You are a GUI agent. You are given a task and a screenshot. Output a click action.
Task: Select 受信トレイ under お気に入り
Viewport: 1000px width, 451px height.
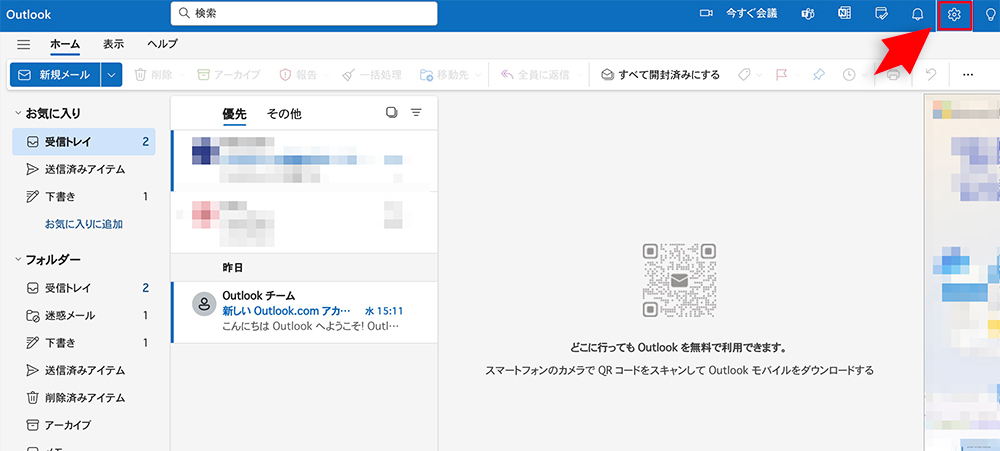tap(84, 142)
